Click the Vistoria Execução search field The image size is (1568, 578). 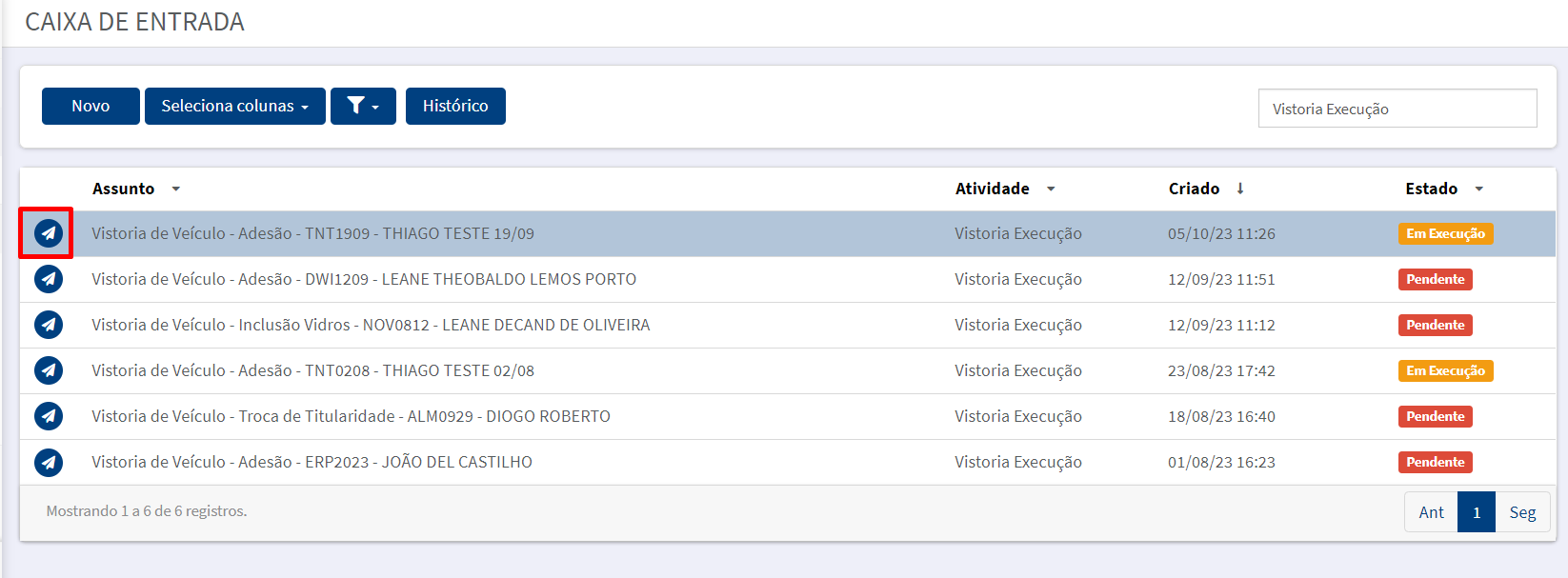point(1397,109)
